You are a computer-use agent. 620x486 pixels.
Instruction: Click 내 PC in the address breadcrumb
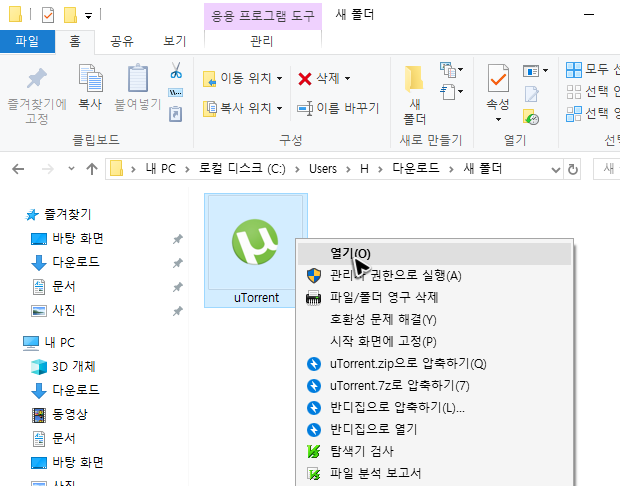pos(161,169)
